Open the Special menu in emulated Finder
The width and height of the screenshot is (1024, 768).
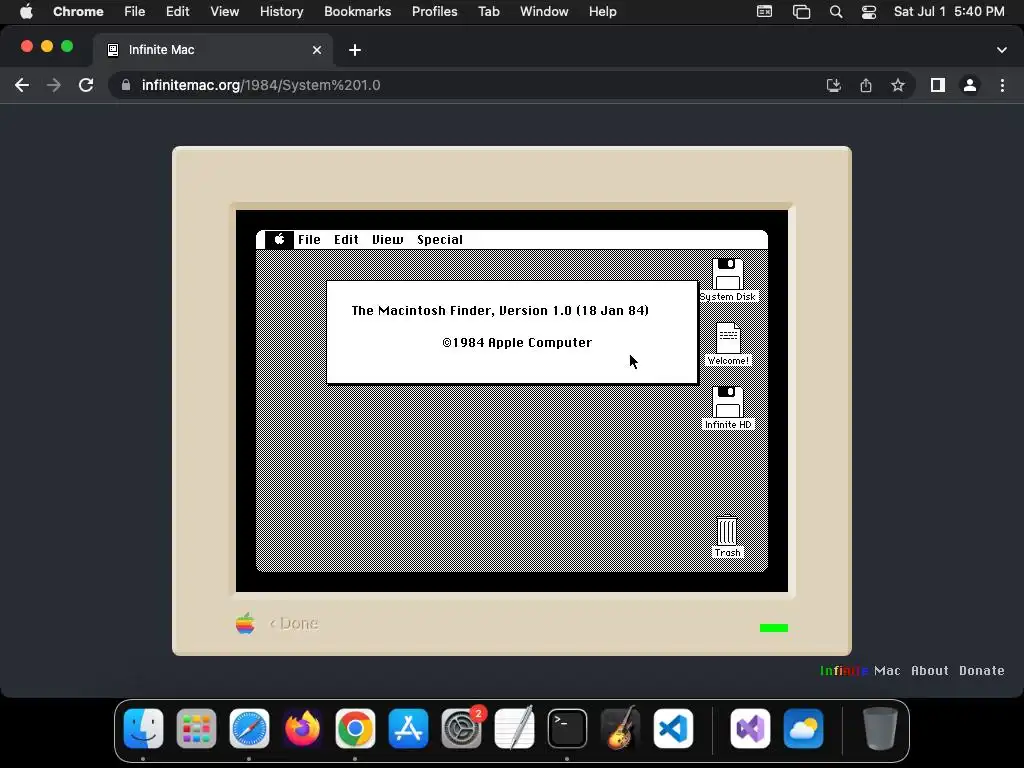[x=440, y=240]
